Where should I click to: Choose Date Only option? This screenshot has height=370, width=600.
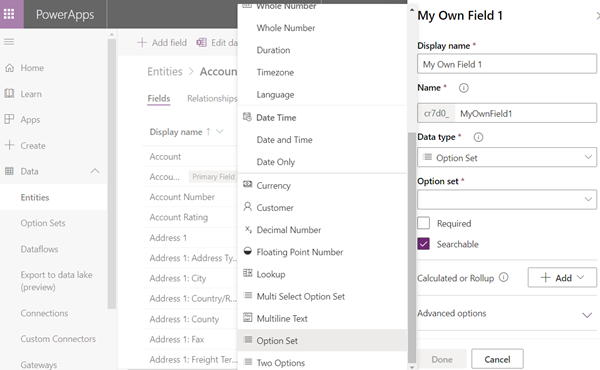coord(276,162)
